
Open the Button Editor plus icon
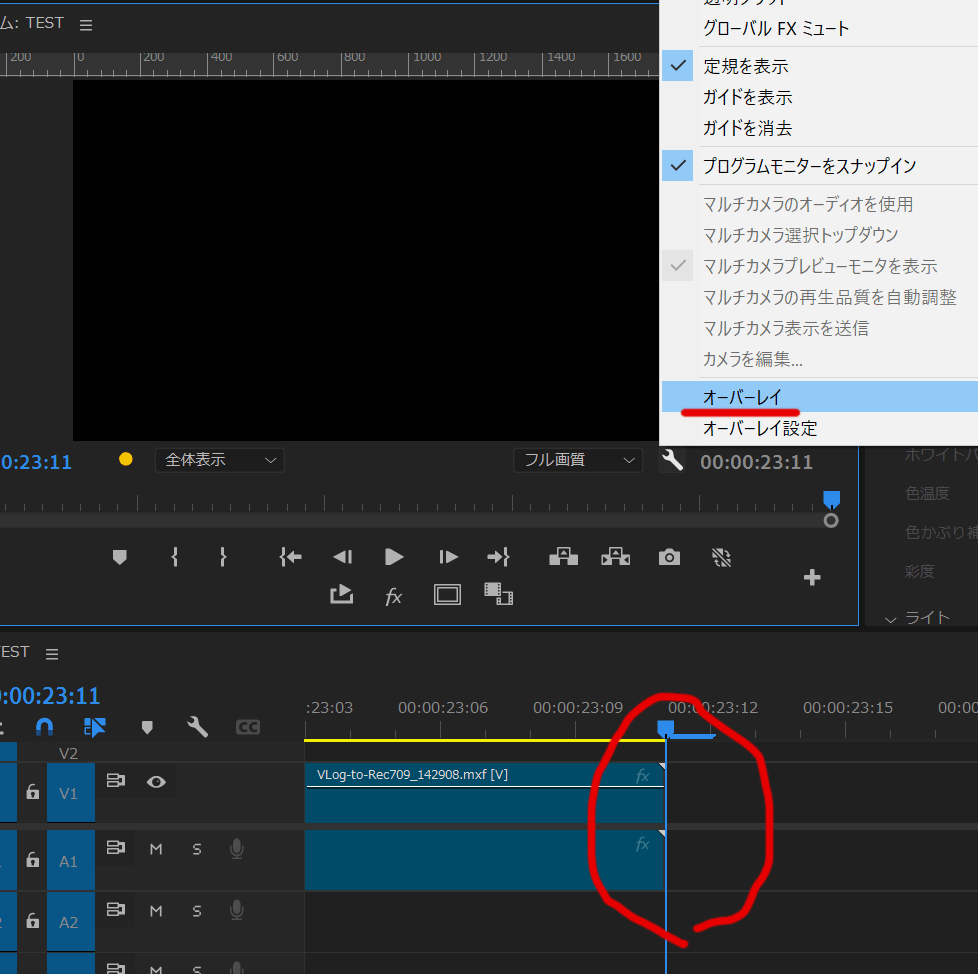tap(812, 577)
